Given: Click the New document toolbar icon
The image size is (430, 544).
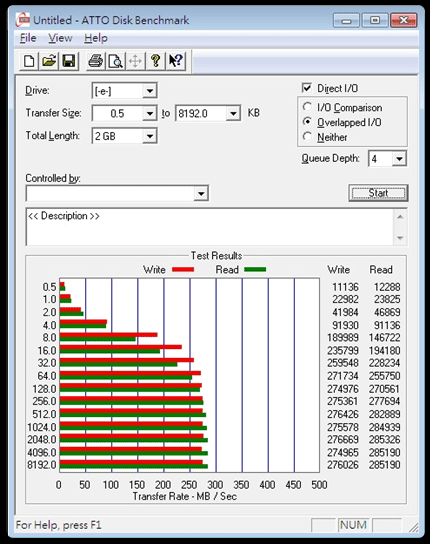Looking at the screenshot, I should [x=29, y=61].
